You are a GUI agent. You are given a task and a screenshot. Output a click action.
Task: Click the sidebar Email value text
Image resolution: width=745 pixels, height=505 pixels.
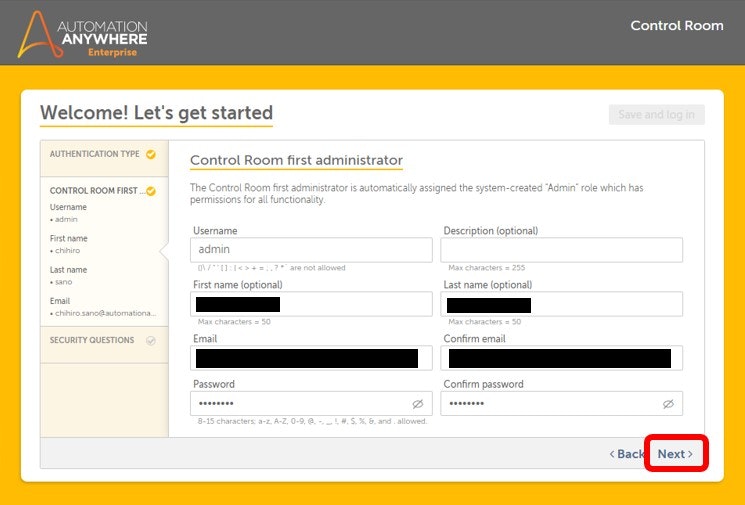point(103,313)
